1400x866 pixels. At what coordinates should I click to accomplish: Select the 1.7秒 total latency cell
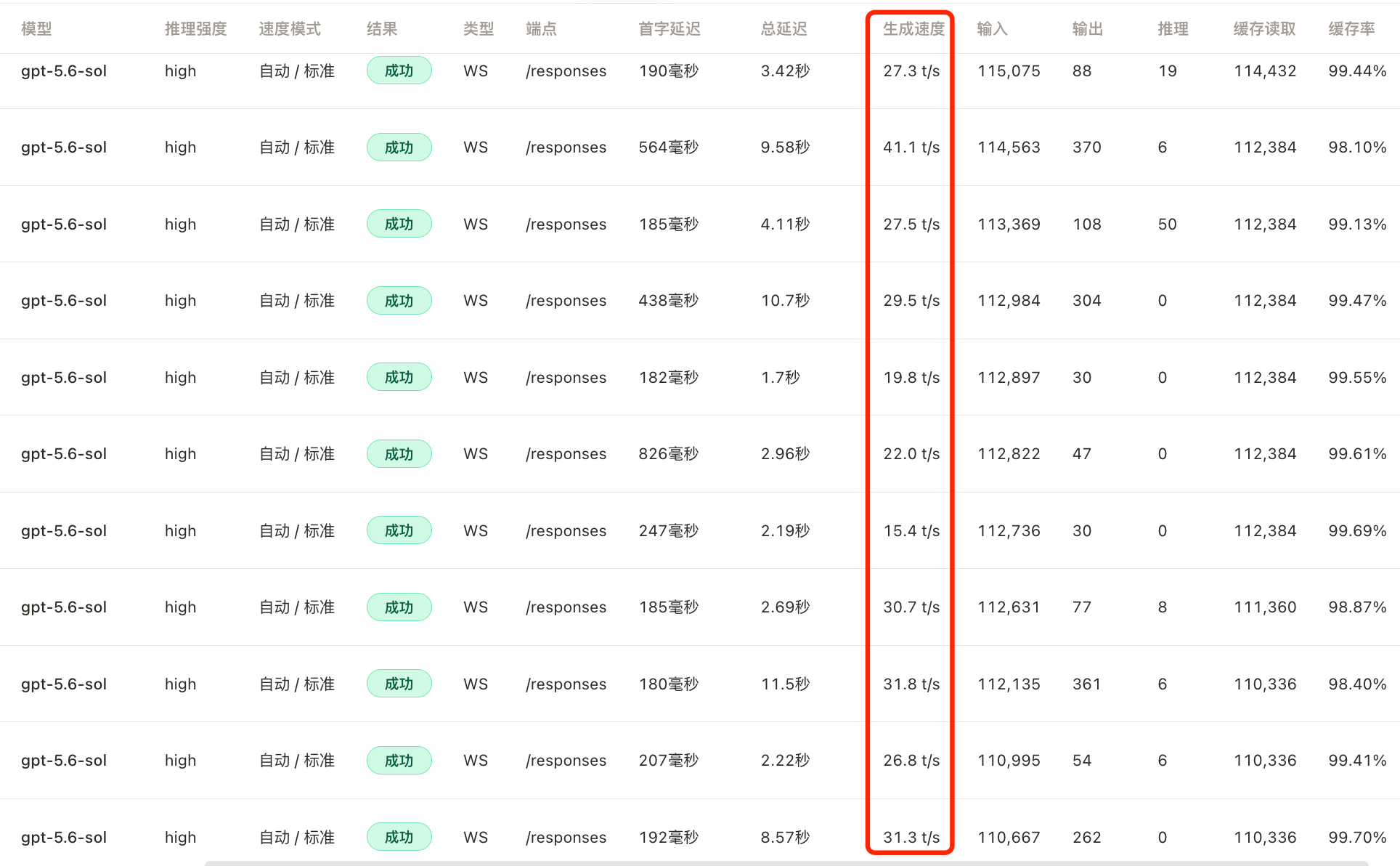point(781,378)
